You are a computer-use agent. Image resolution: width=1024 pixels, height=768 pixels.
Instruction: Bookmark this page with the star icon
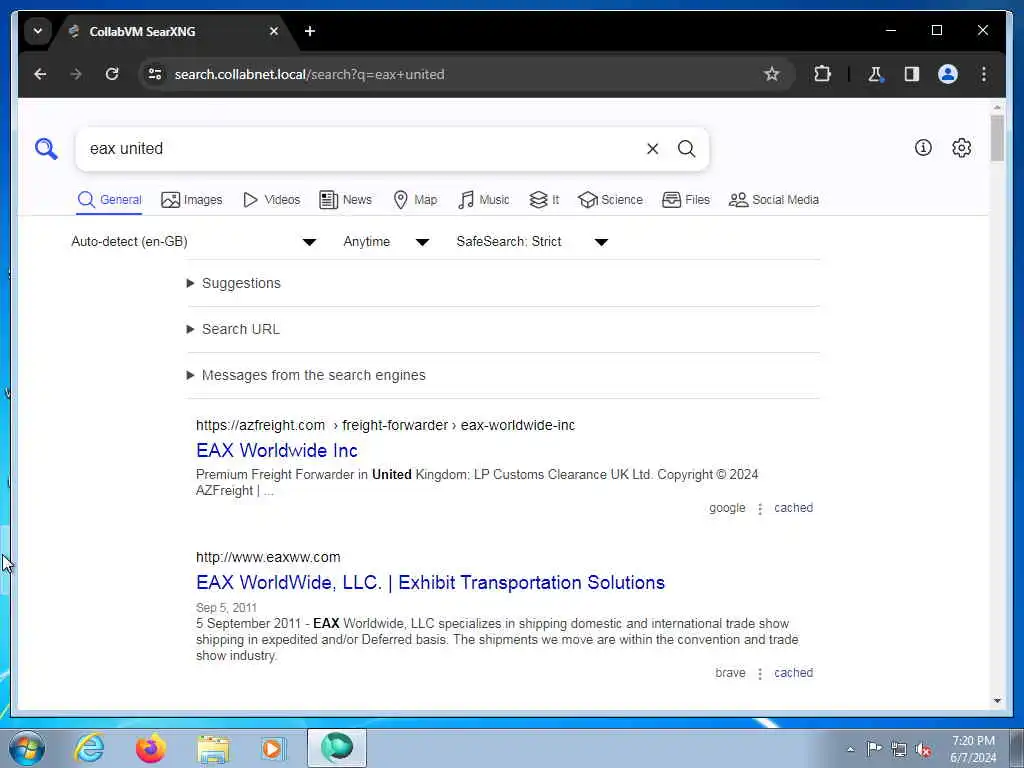[x=772, y=74]
